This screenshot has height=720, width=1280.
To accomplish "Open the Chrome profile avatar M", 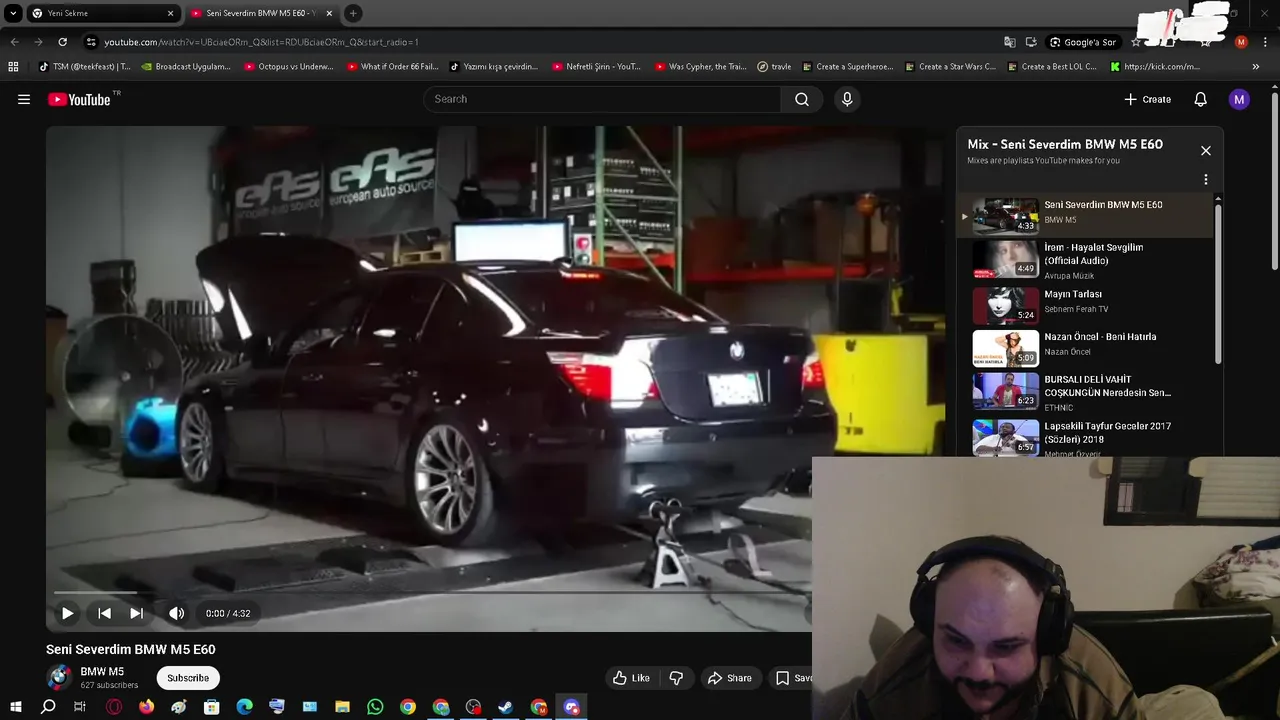I will tap(1241, 42).
